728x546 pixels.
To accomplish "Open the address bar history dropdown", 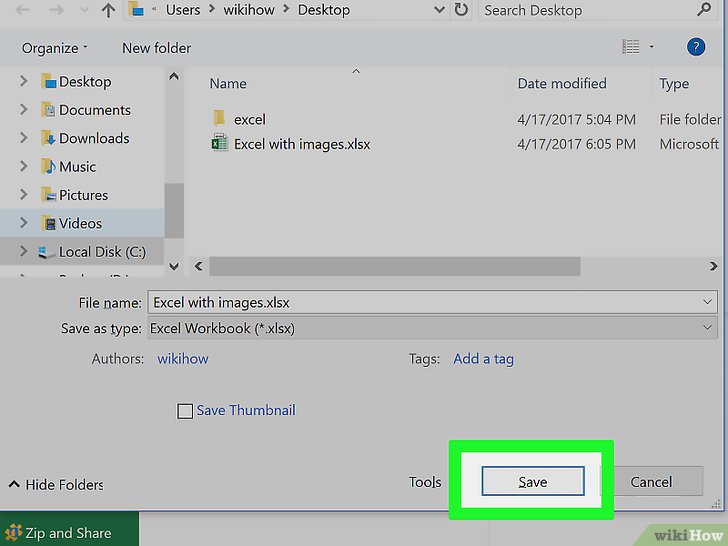I will tap(439, 10).
